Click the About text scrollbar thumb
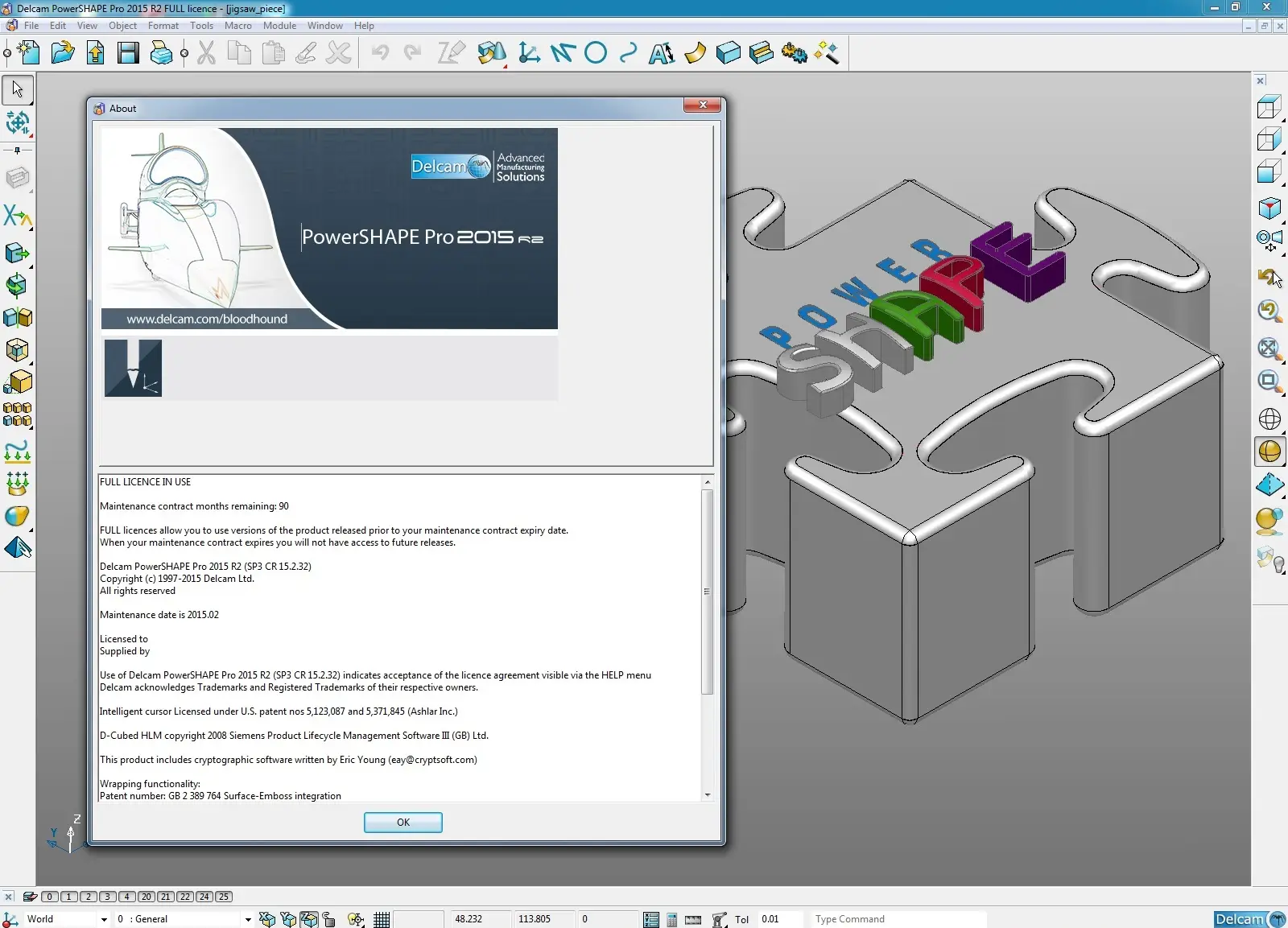 (708, 592)
